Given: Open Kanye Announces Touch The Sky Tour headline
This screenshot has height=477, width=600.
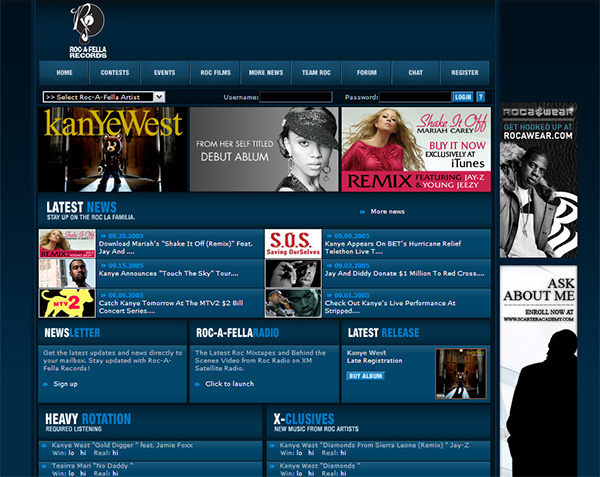Looking at the screenshot, I should pos(168,274).
